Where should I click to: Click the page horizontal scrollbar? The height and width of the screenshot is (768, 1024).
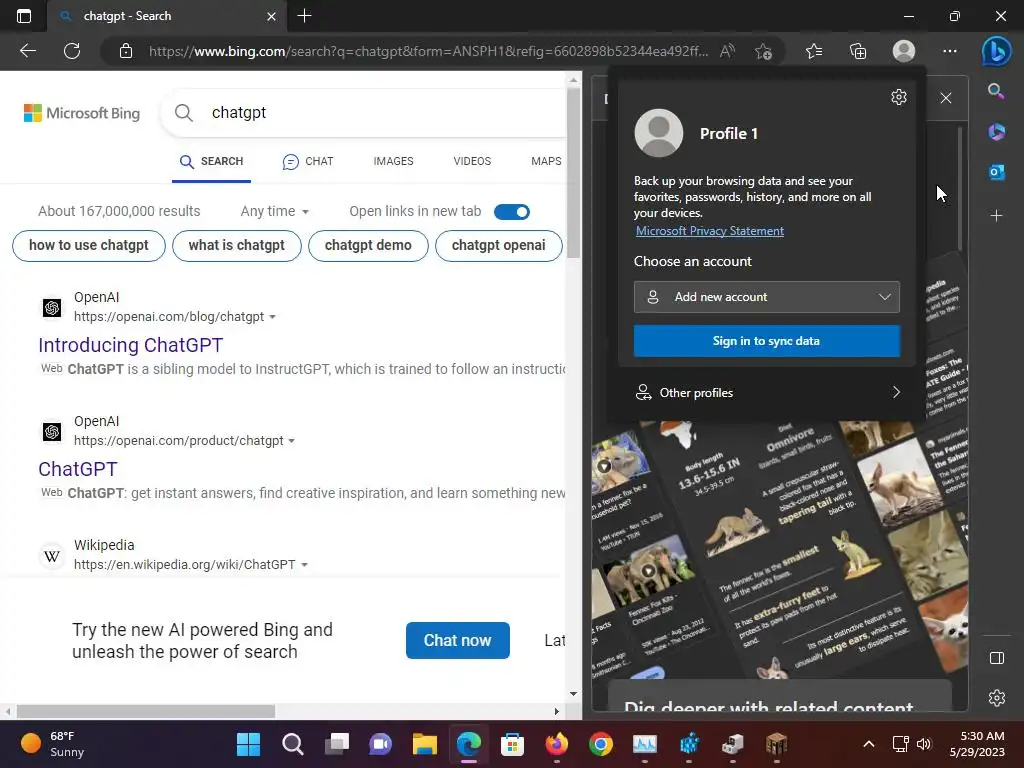click(146, 711)
